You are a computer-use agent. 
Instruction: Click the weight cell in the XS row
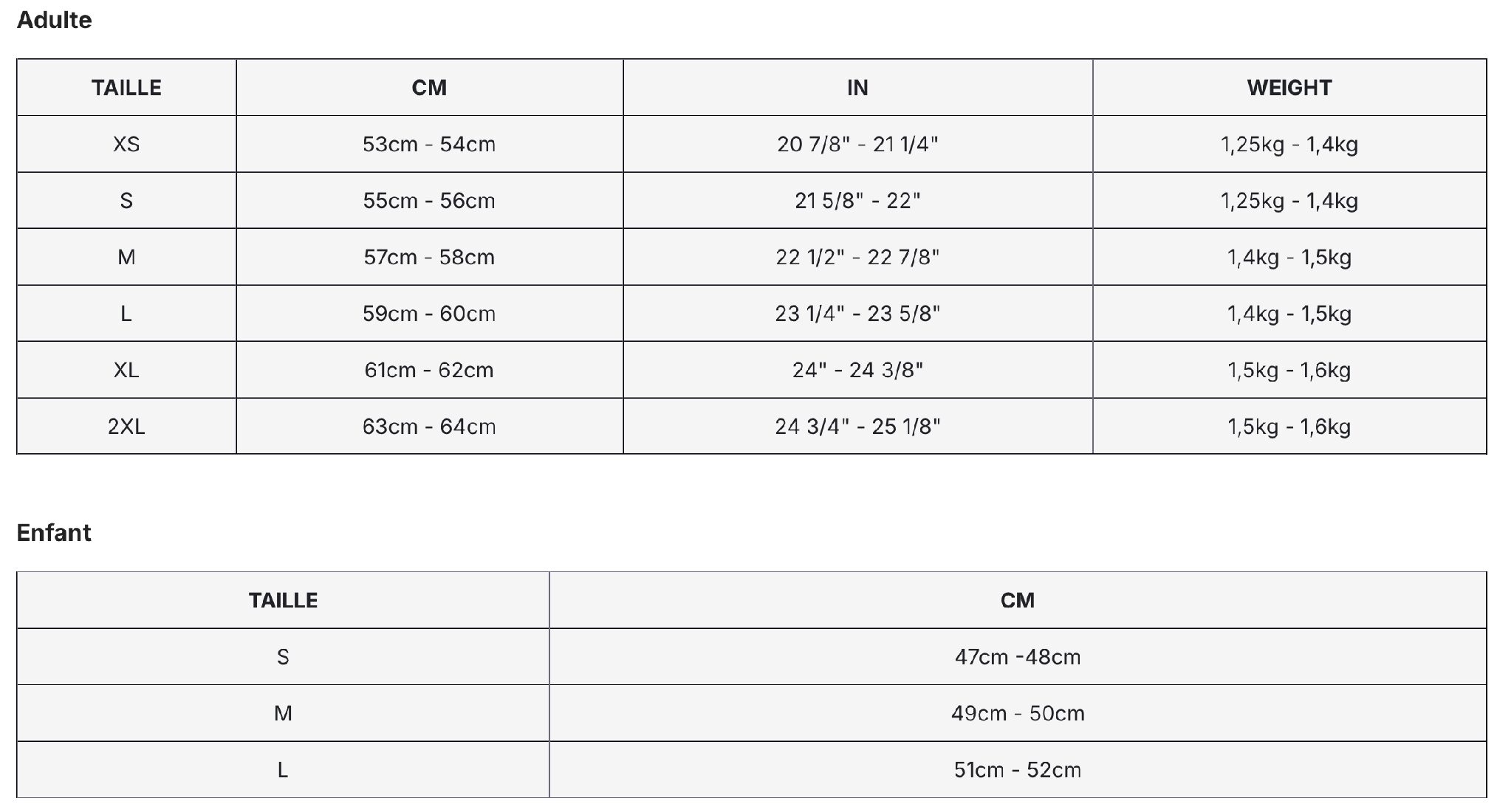tap(1289, 144)
